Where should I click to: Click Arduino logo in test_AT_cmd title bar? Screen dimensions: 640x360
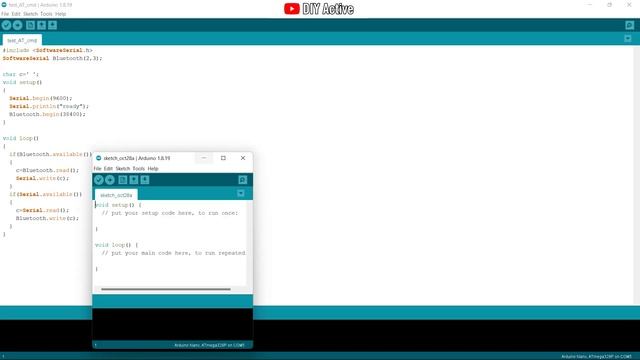[x=4, y=5]
